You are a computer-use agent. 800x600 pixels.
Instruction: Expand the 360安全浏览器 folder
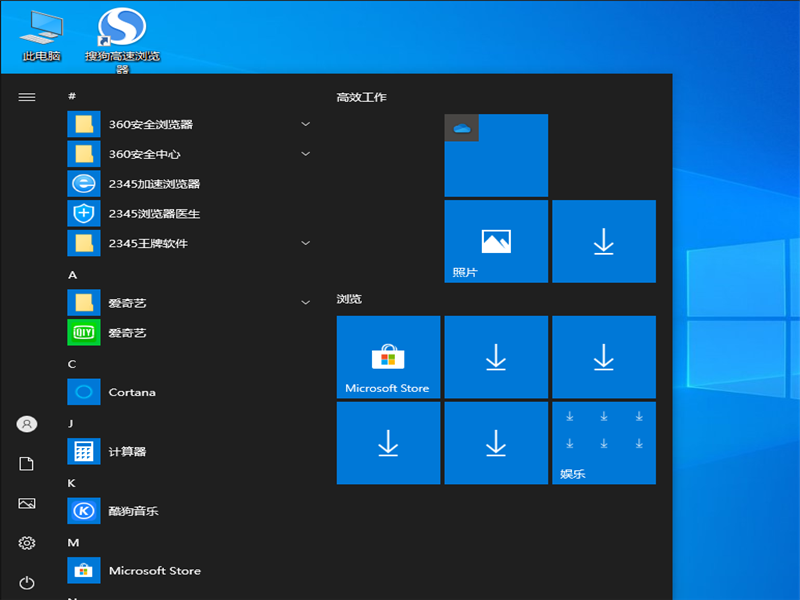pos(305,124)
